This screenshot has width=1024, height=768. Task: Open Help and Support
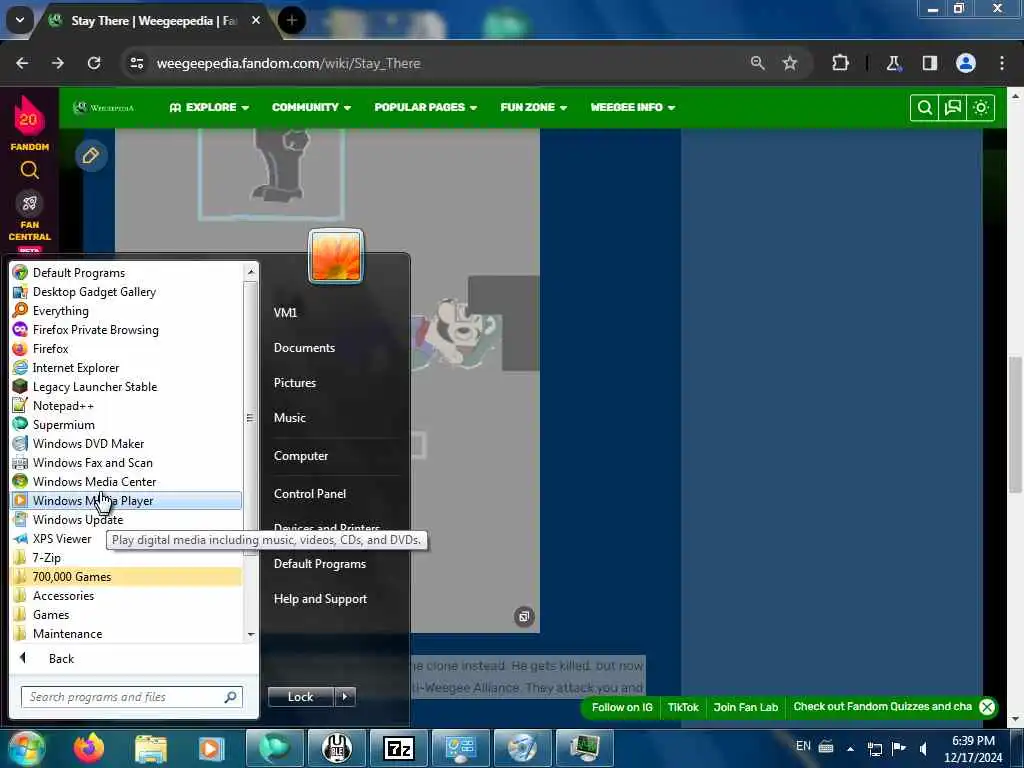click(320, 598)
